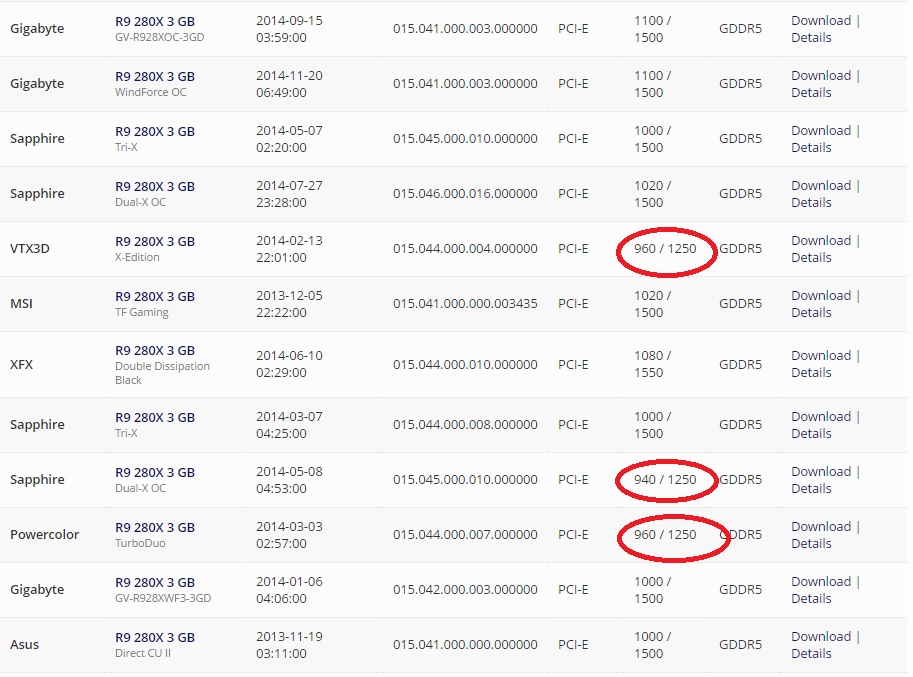Image resolution: width=913 pixels, height=677 pixels.
Task: Download Sapphire Dual-X OC BIOS dated 2014-05-08
Action: [820, 472]
